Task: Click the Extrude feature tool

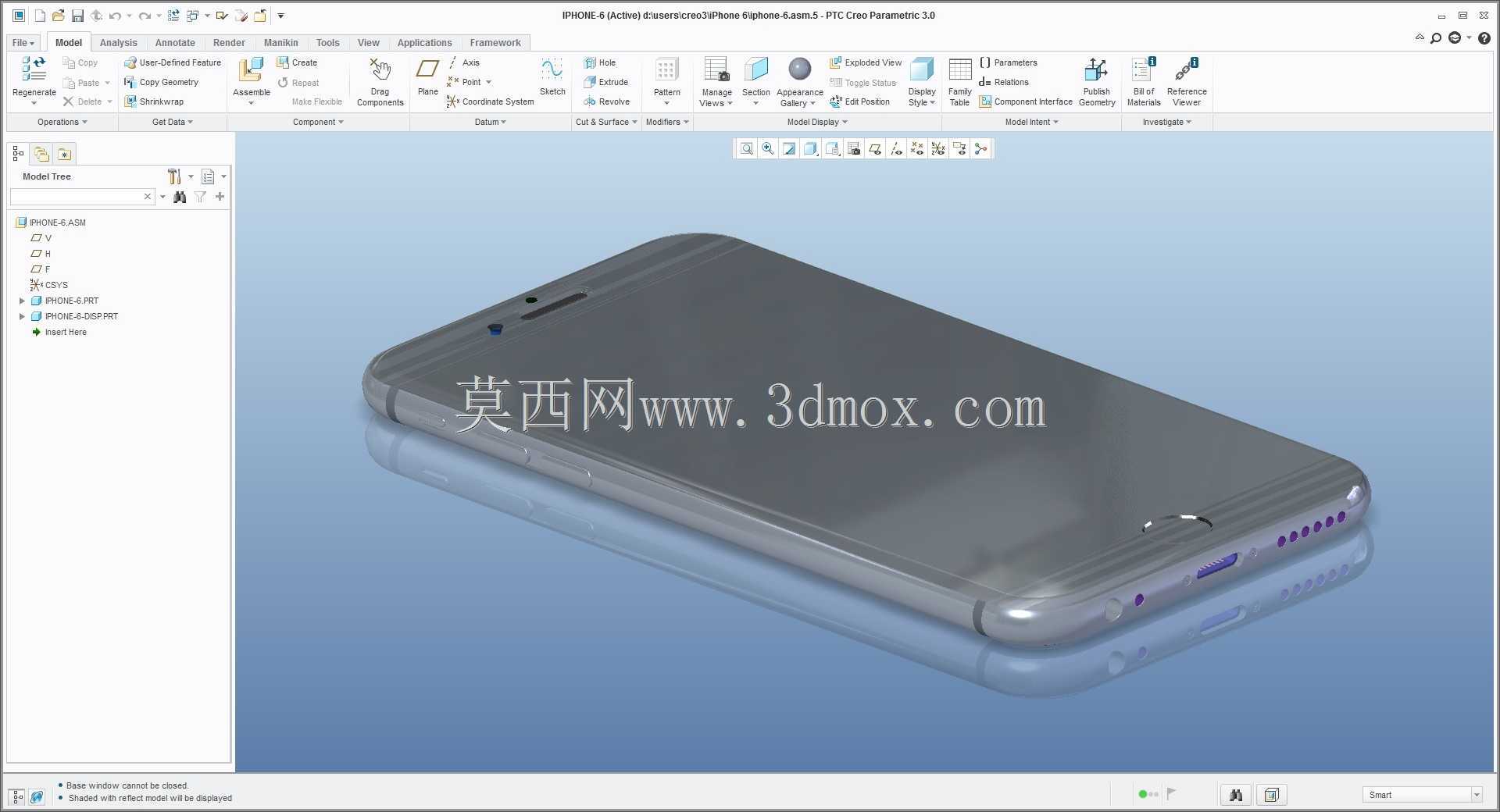Action: pos(606,82)
